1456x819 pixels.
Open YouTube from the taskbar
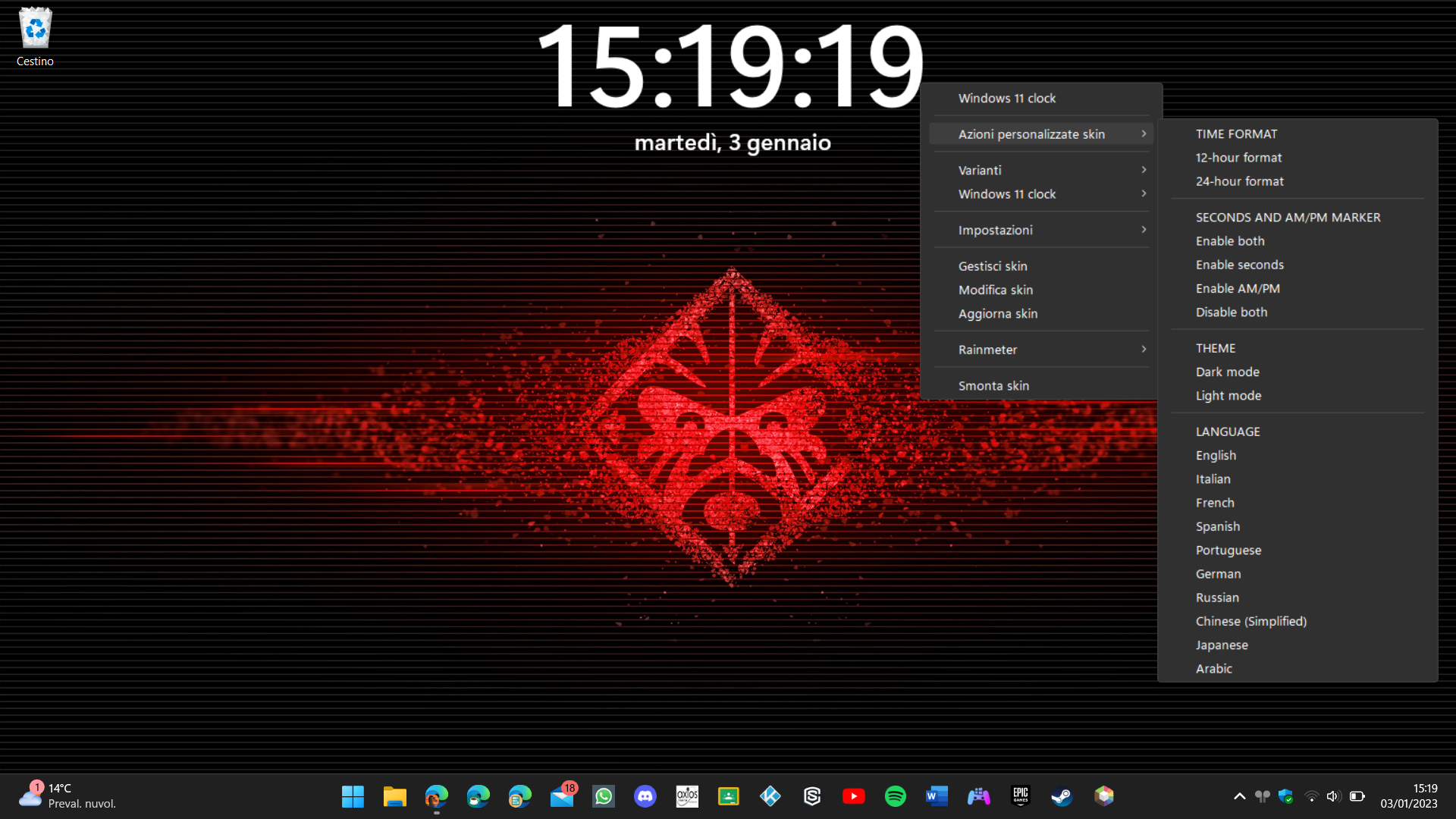click(854, 796)
